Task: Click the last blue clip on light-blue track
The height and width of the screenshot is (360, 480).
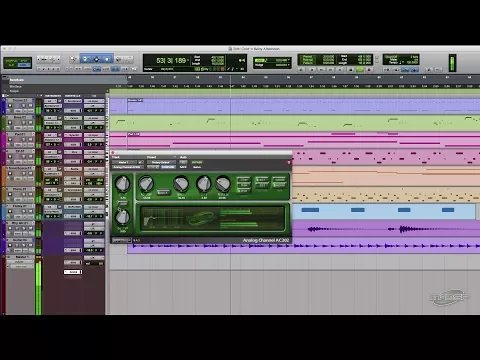Action: point(448,210)
